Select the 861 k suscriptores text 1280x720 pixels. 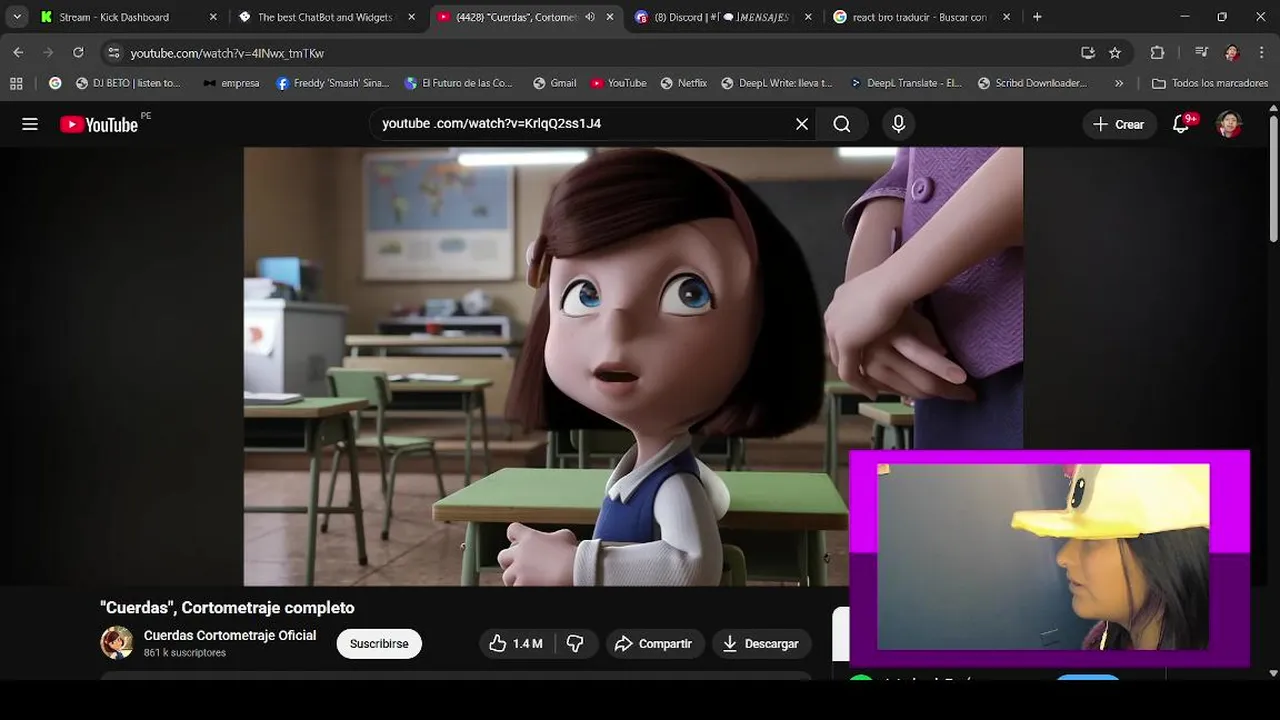[185, 653]
